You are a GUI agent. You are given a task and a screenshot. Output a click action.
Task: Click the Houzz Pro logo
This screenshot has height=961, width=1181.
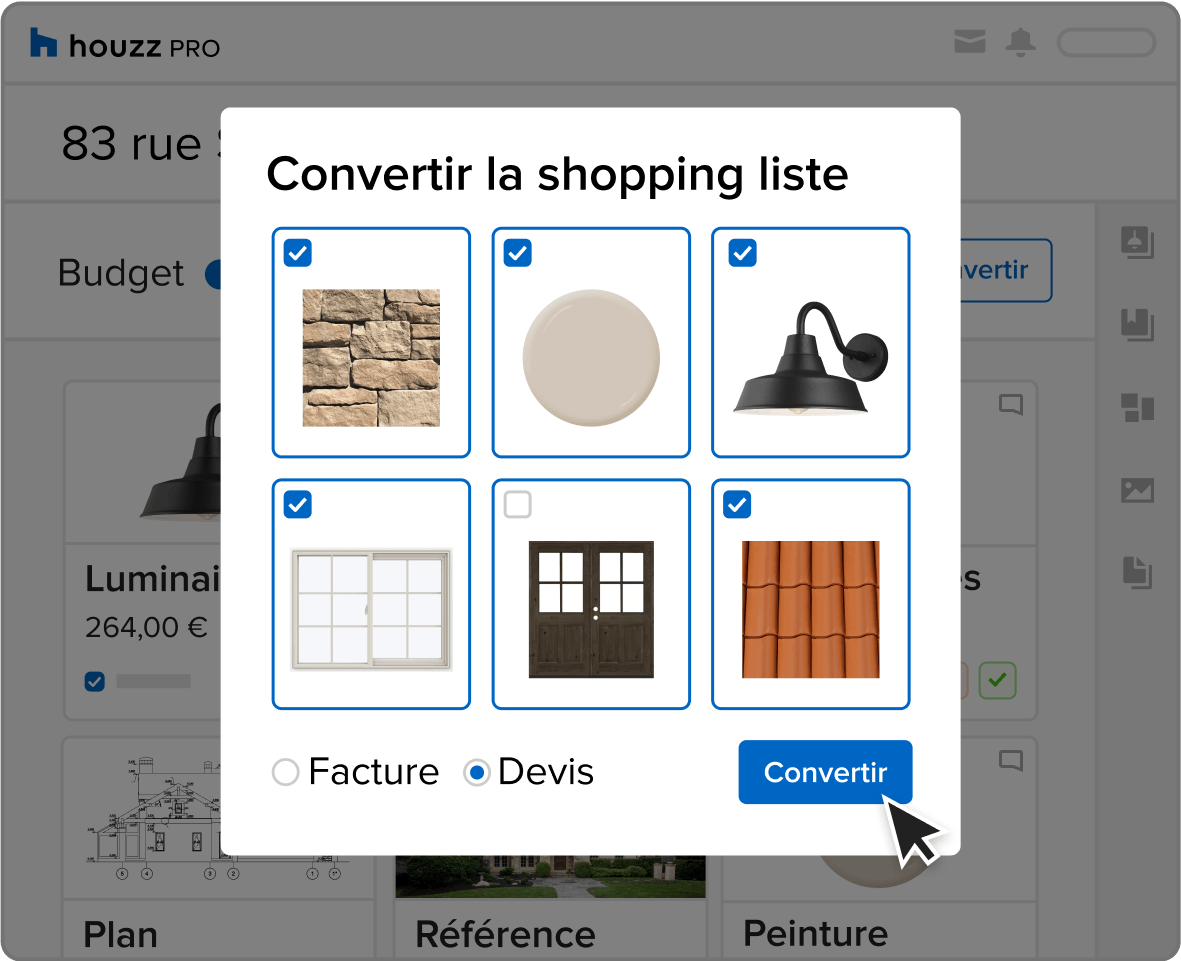(x=124, y=45)
